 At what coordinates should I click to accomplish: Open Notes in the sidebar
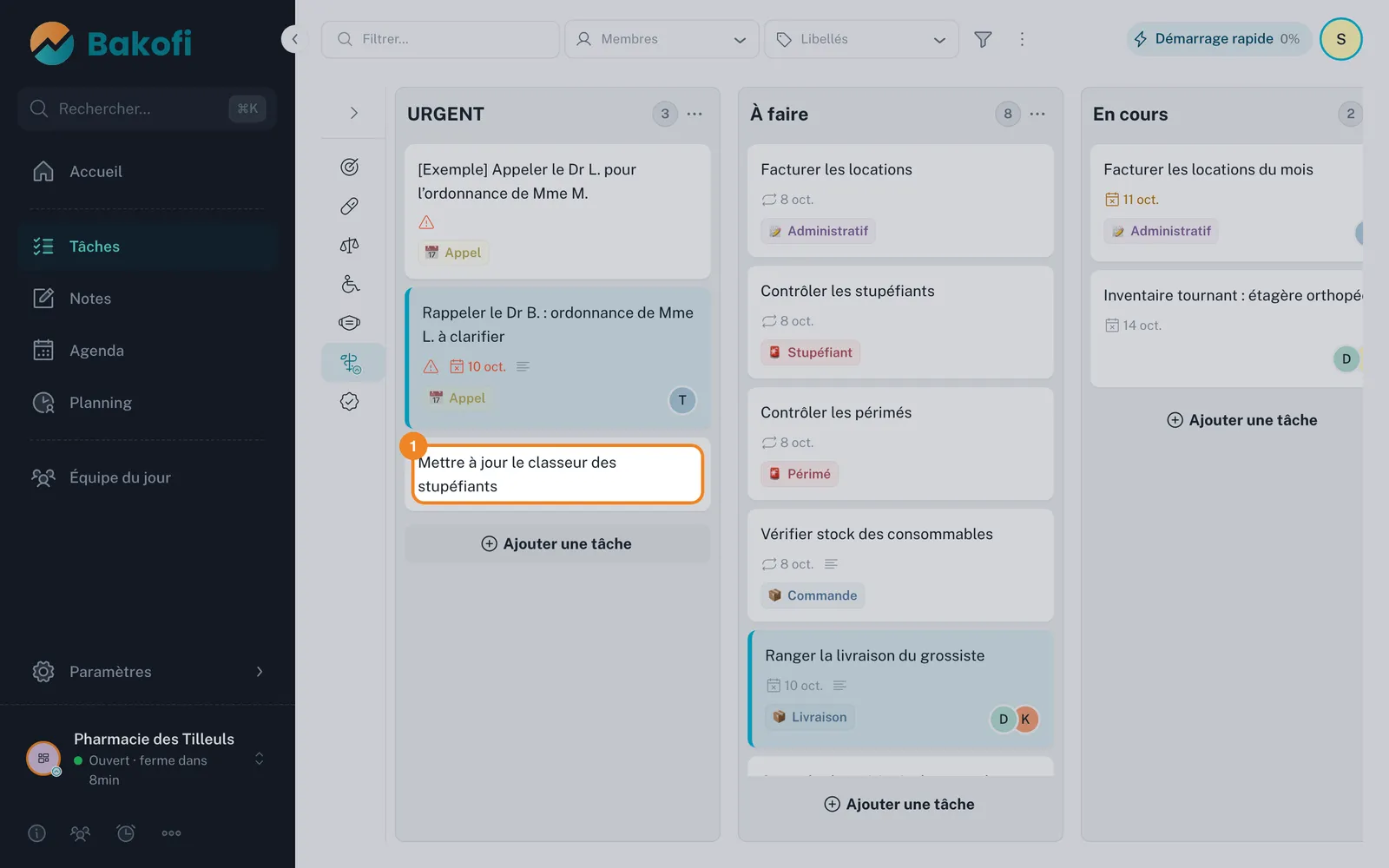147,299
